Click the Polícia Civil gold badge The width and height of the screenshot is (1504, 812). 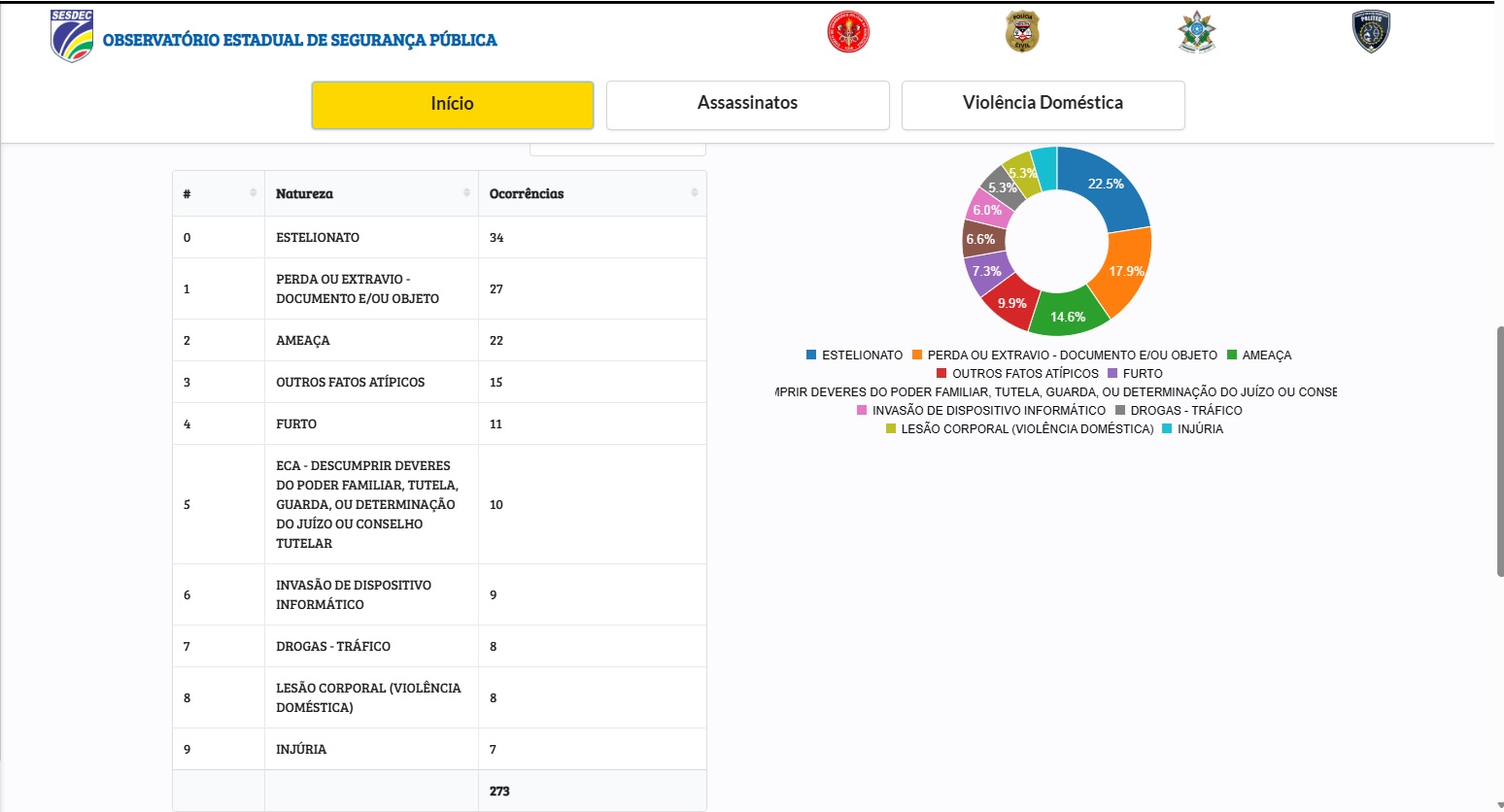click(1022, 32)
